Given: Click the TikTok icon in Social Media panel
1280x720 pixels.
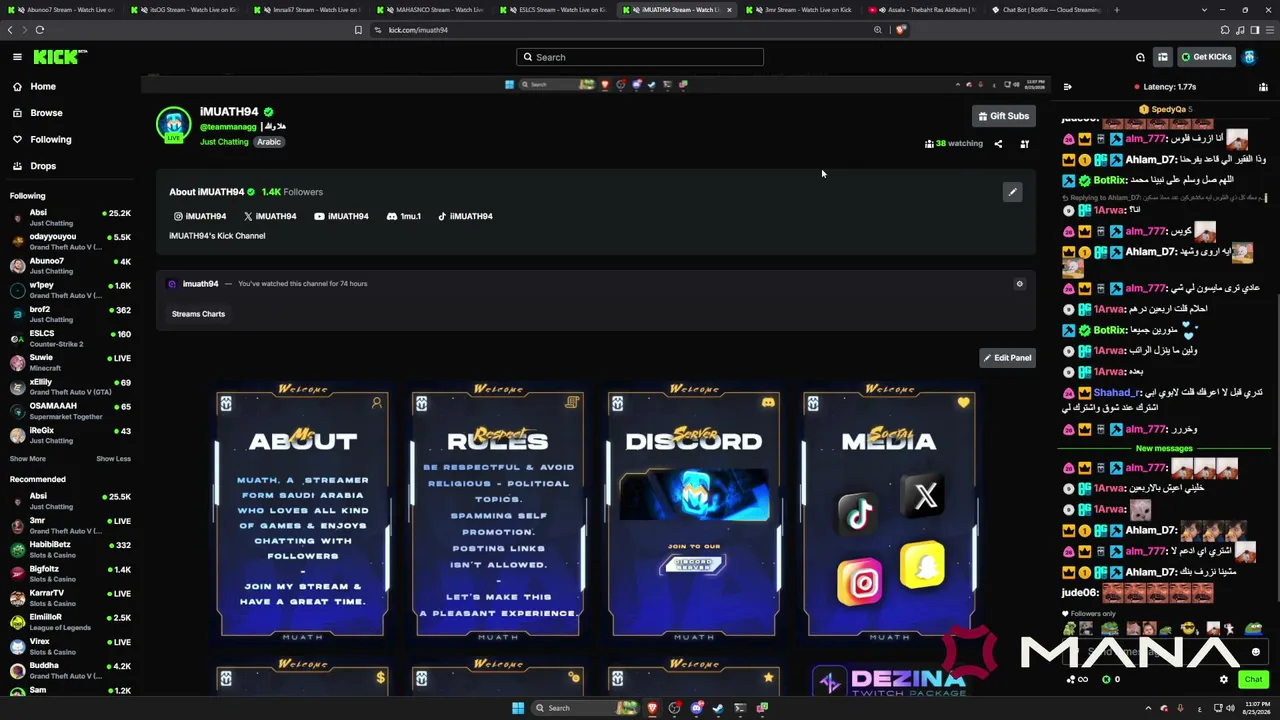Looking at the screenshot, I should pyautogui.click(x=859, y=513).
